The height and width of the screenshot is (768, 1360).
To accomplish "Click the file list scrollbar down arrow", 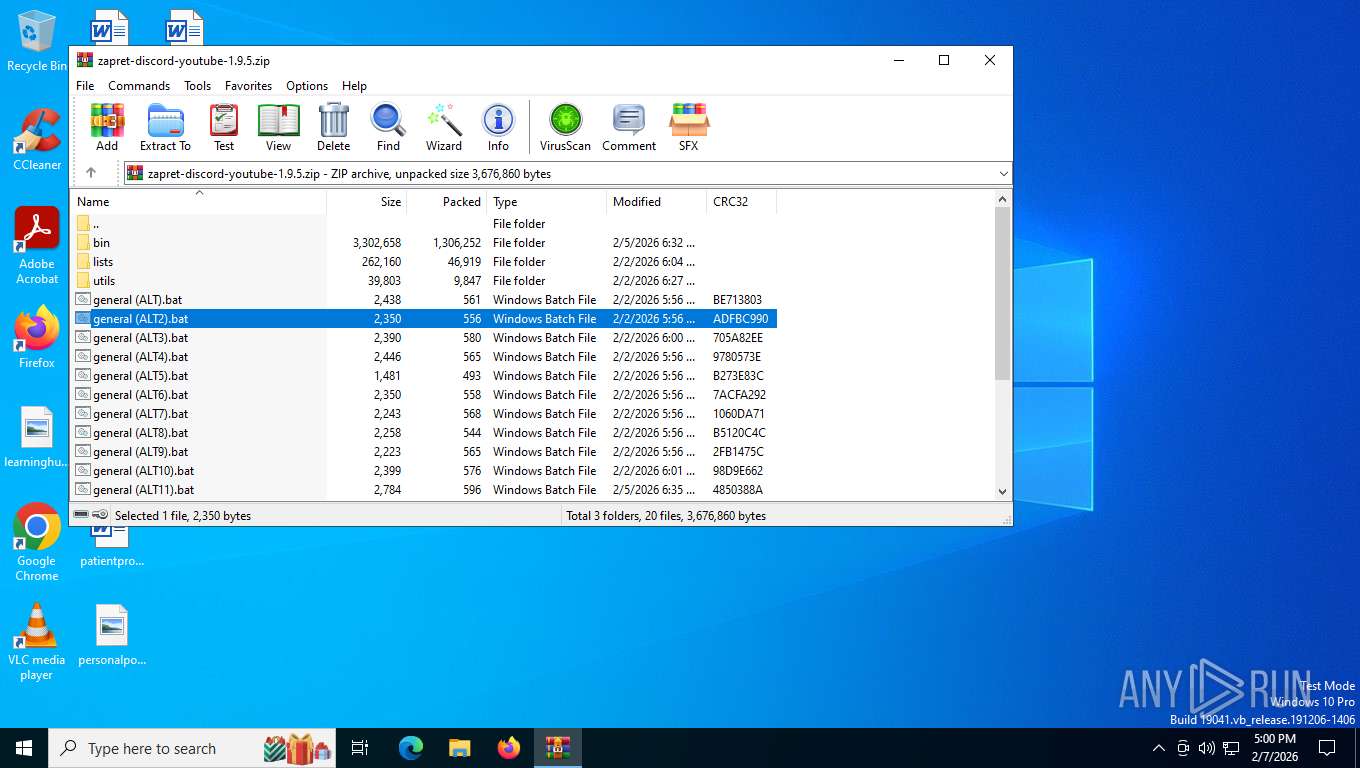I will (x=1003, y=491).
